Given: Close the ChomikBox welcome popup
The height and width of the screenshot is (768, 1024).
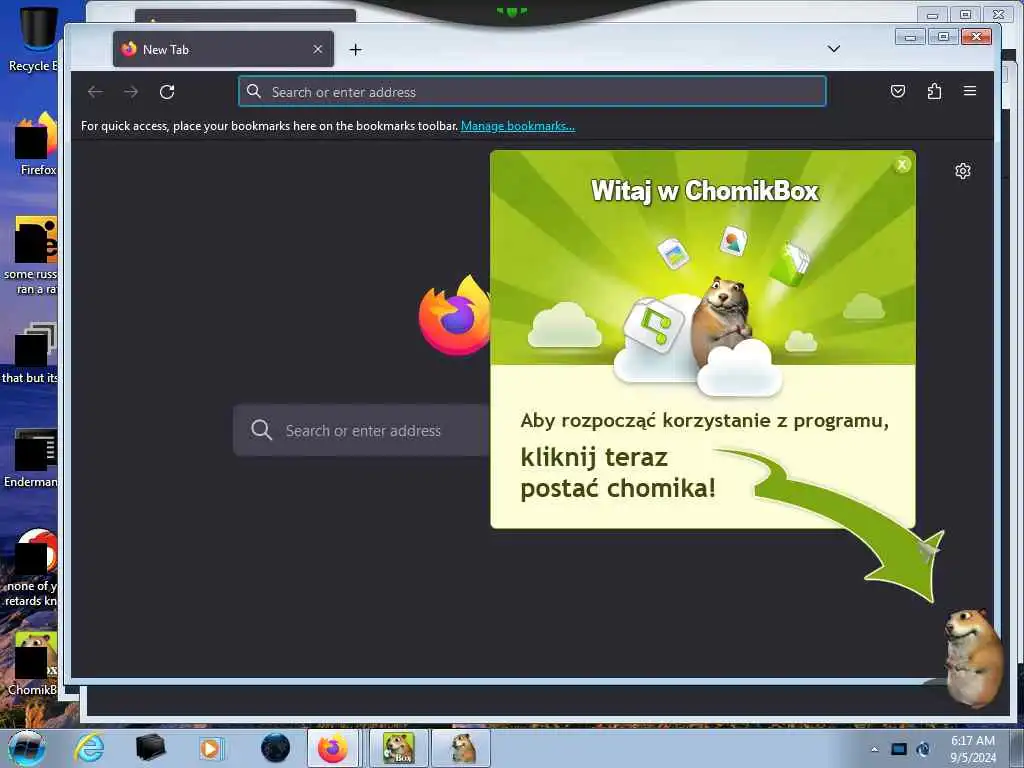Looking at the screenshot, I should [x=902, y=165].
